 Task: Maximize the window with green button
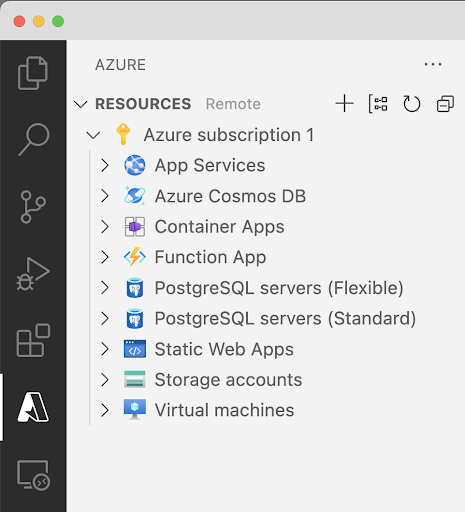(x=58, y=21)
